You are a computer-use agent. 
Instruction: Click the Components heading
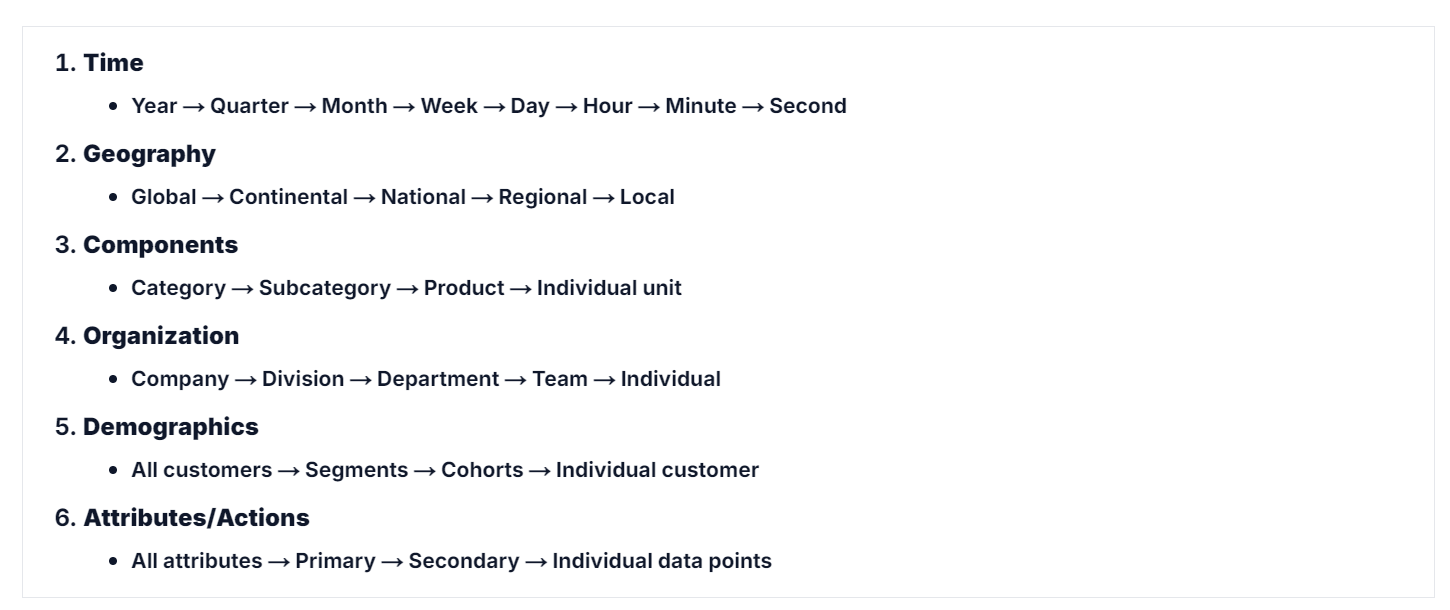tap(160, 245)
